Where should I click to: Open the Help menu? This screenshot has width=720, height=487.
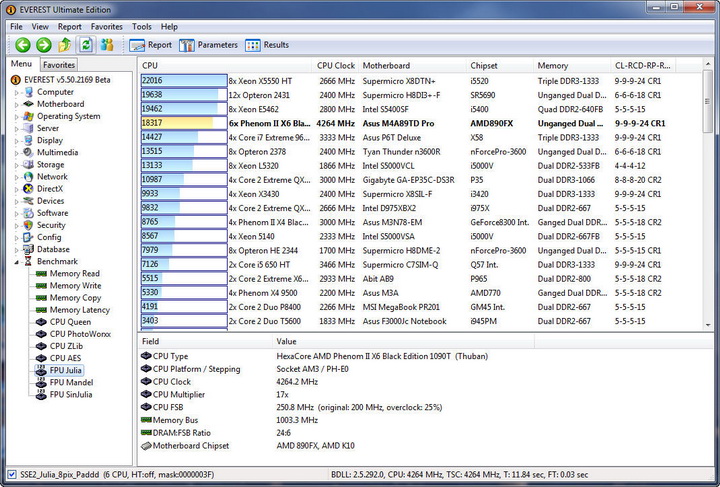169,27
